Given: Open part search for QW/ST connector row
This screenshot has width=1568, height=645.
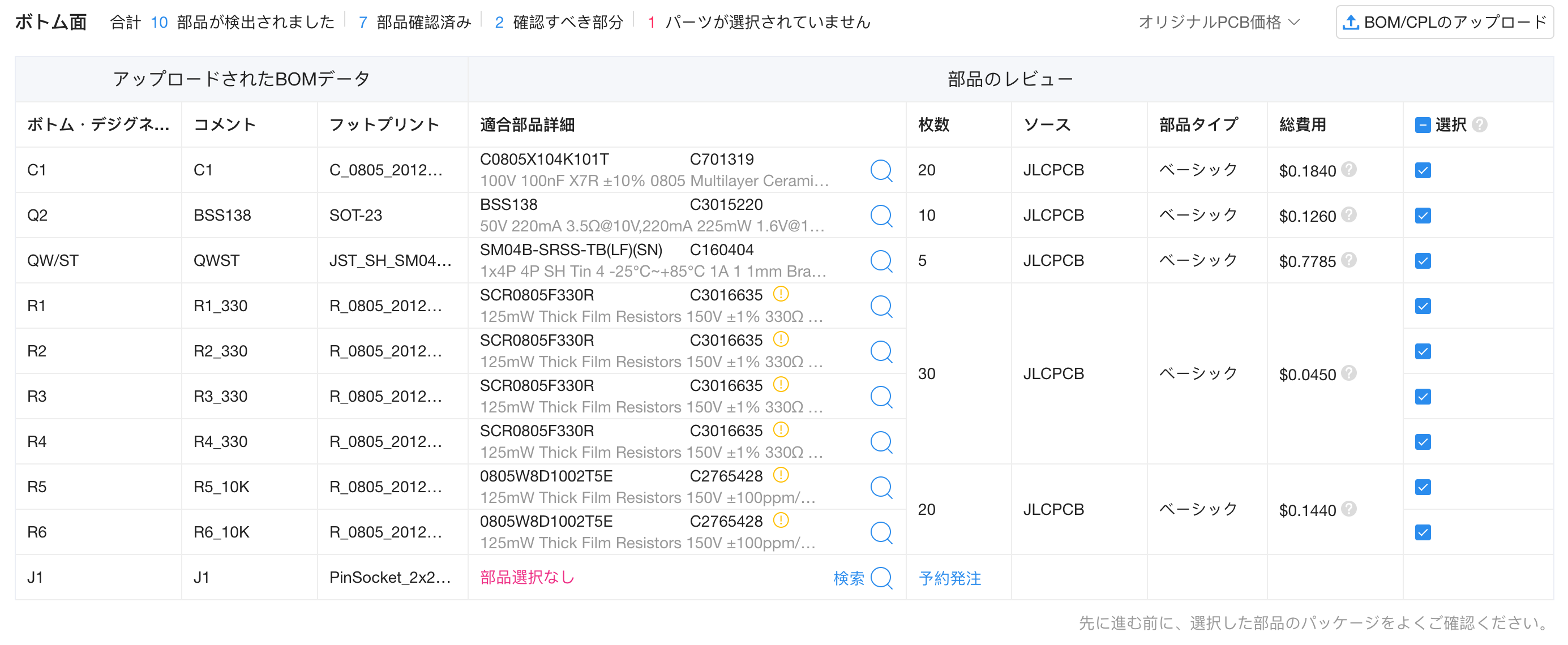Looking at the screenshot, I should point(881,261).
